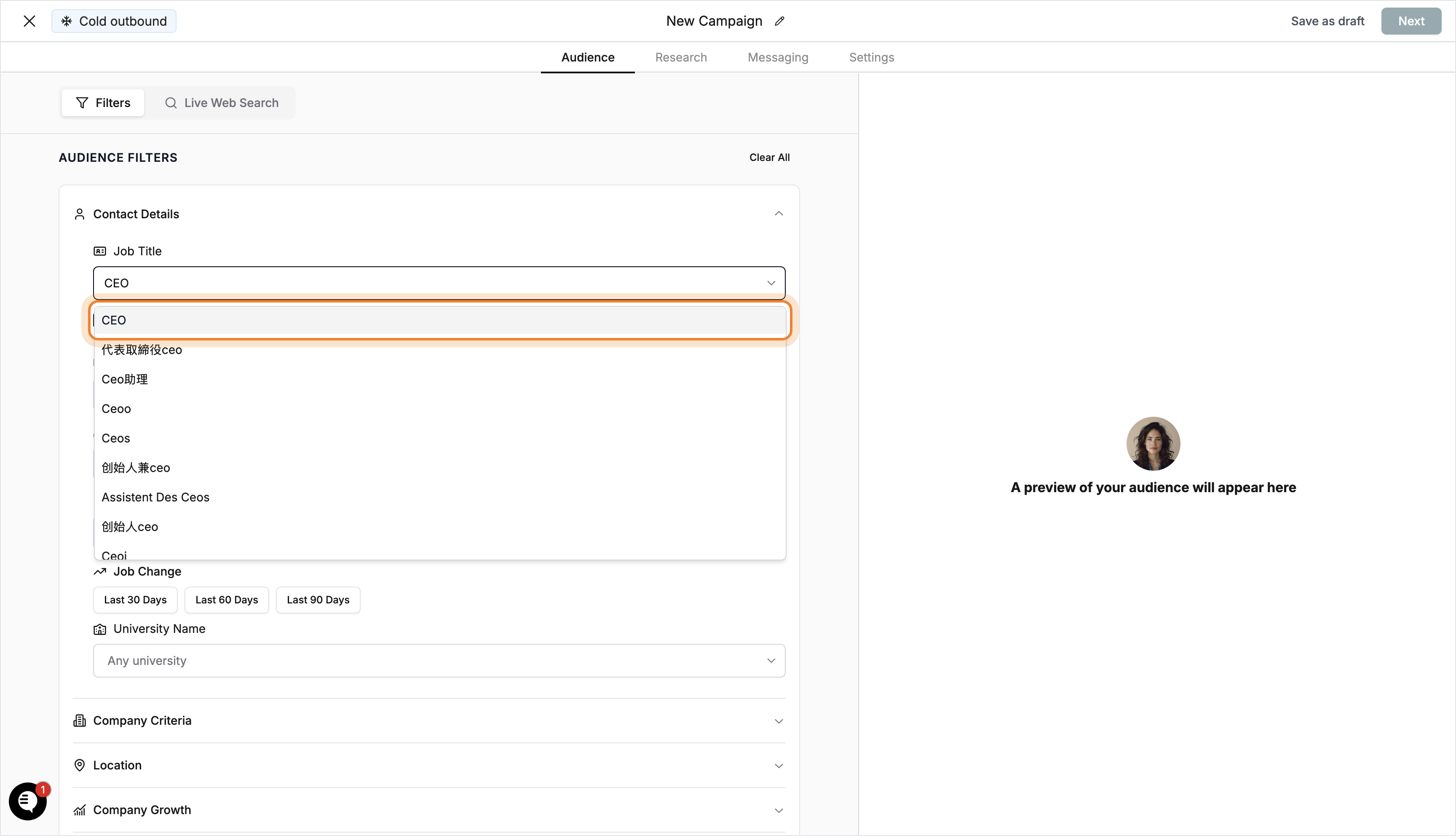Open the Any university dropdown

[439, 660]
